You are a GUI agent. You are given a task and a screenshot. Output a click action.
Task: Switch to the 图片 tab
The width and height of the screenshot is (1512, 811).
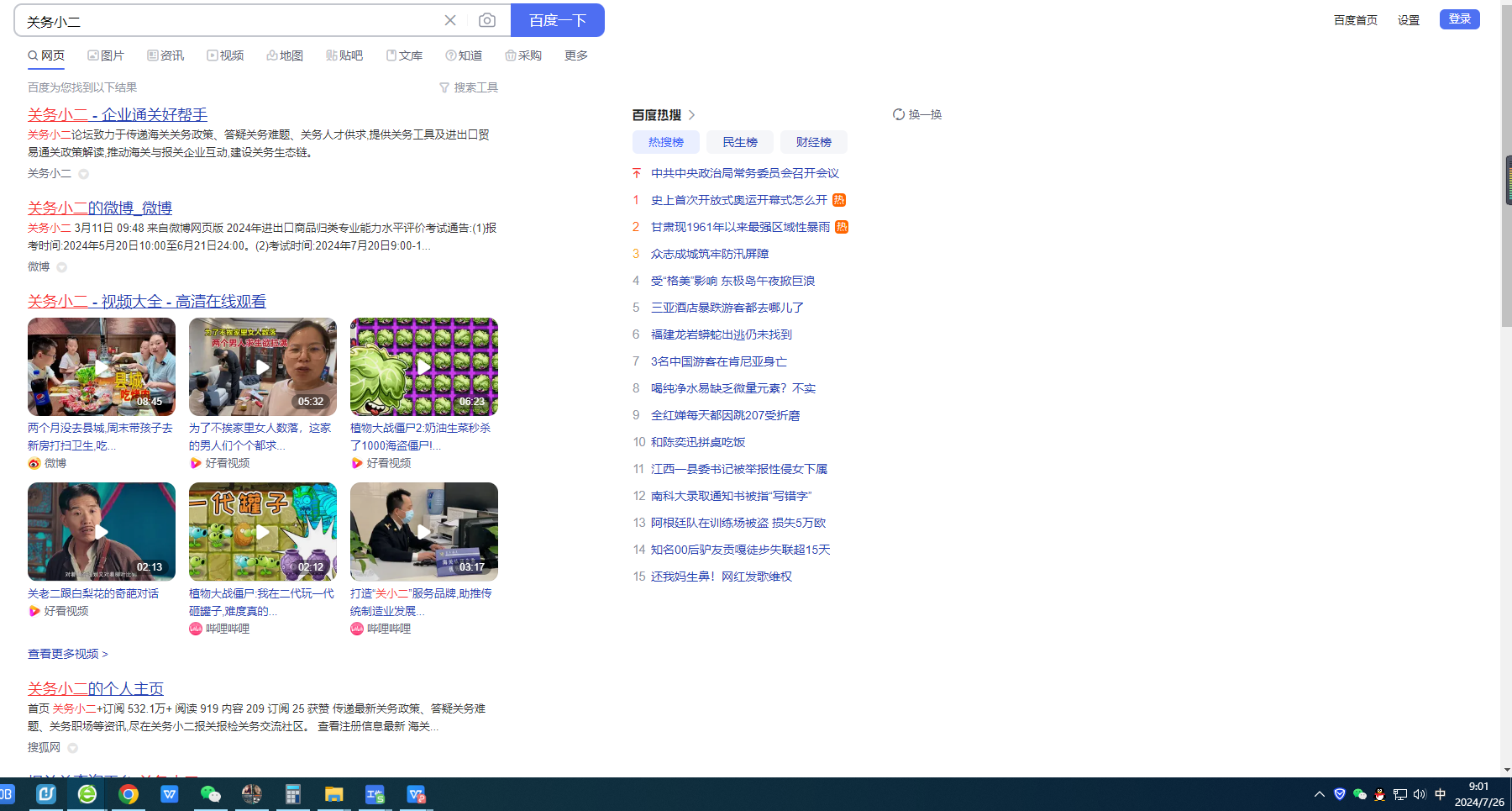point(106,55)
